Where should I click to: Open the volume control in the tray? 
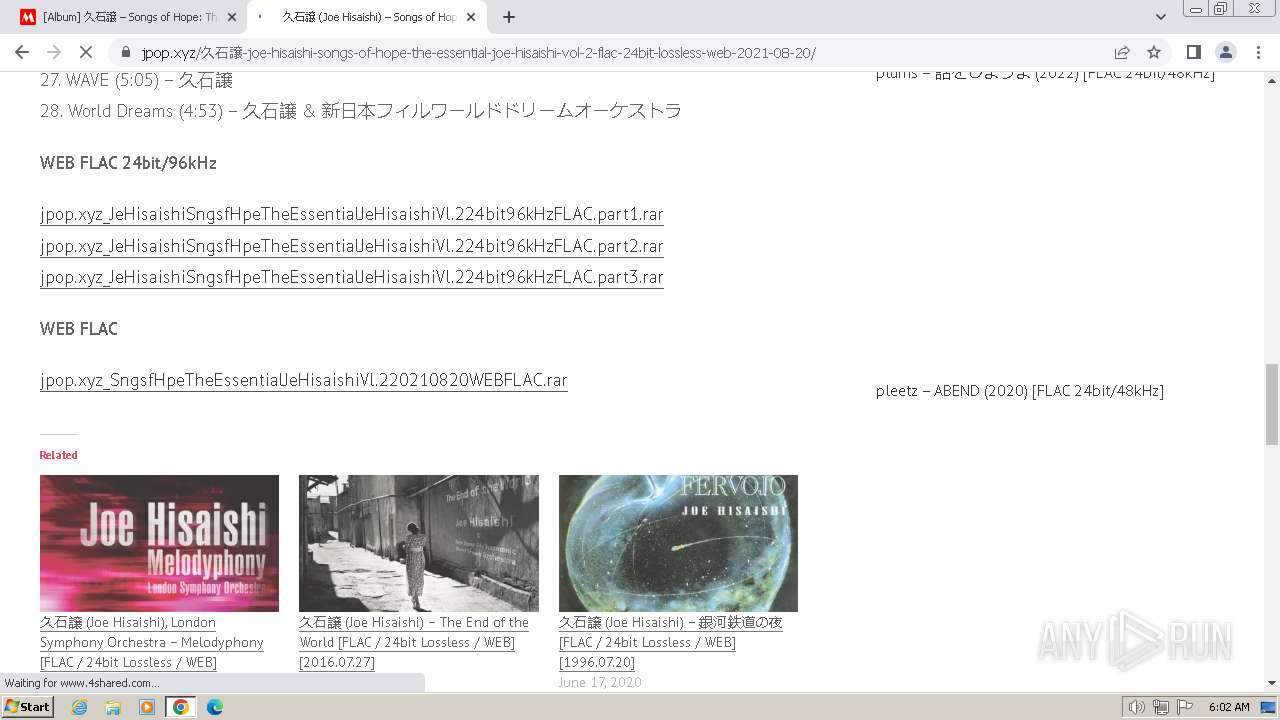(x=1137, y=707)
